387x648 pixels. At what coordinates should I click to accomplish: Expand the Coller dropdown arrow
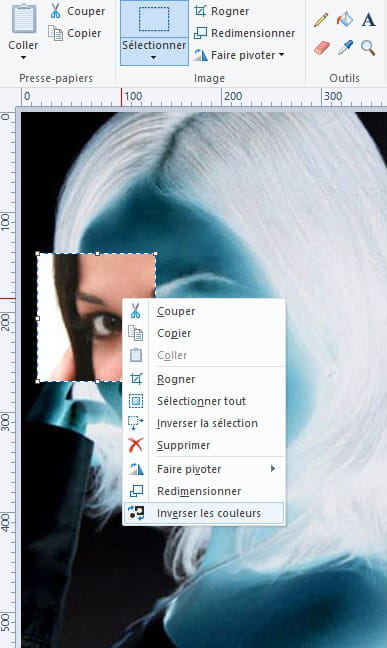click(x=23, y=57)
